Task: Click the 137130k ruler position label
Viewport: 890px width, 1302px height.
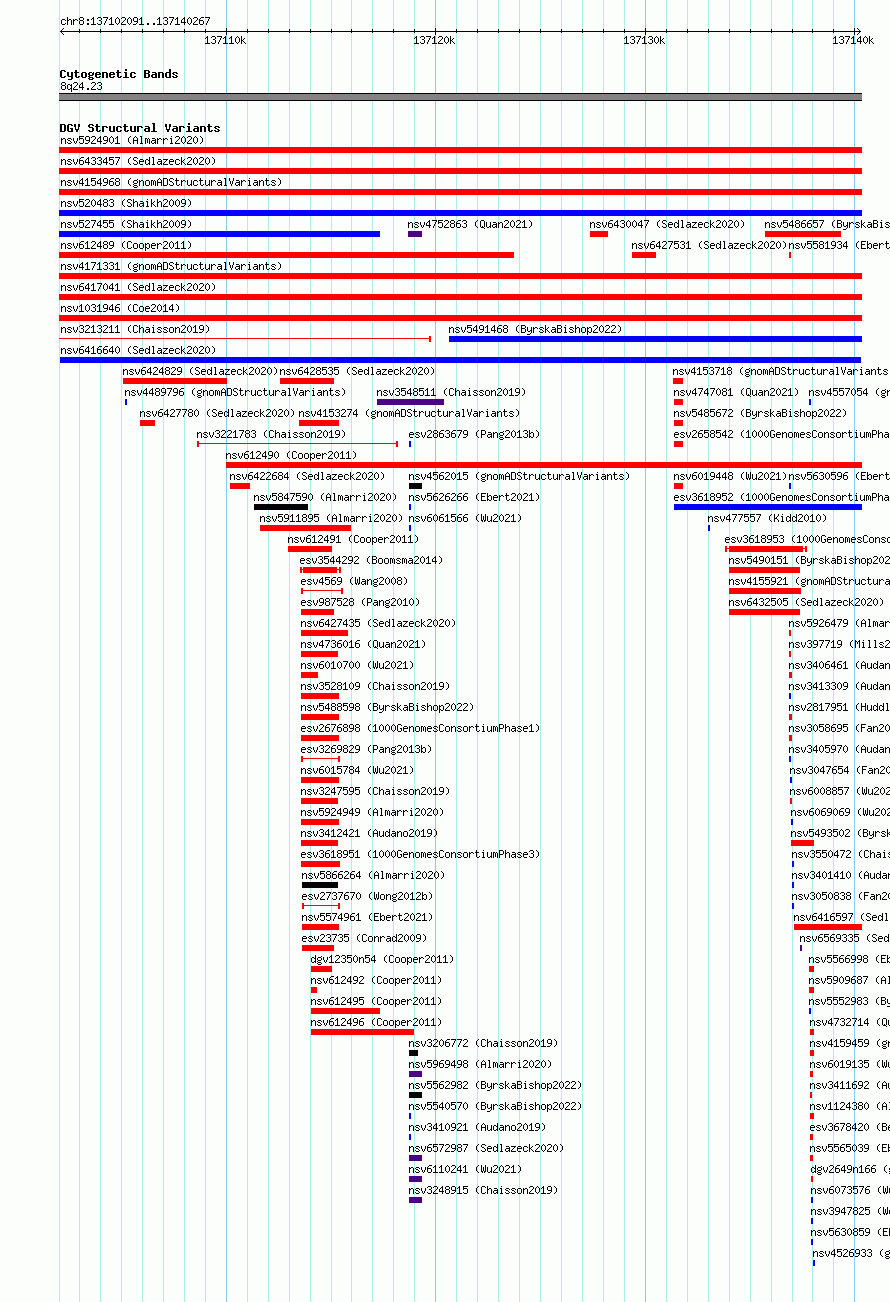Action: click(x=644, y=40)
